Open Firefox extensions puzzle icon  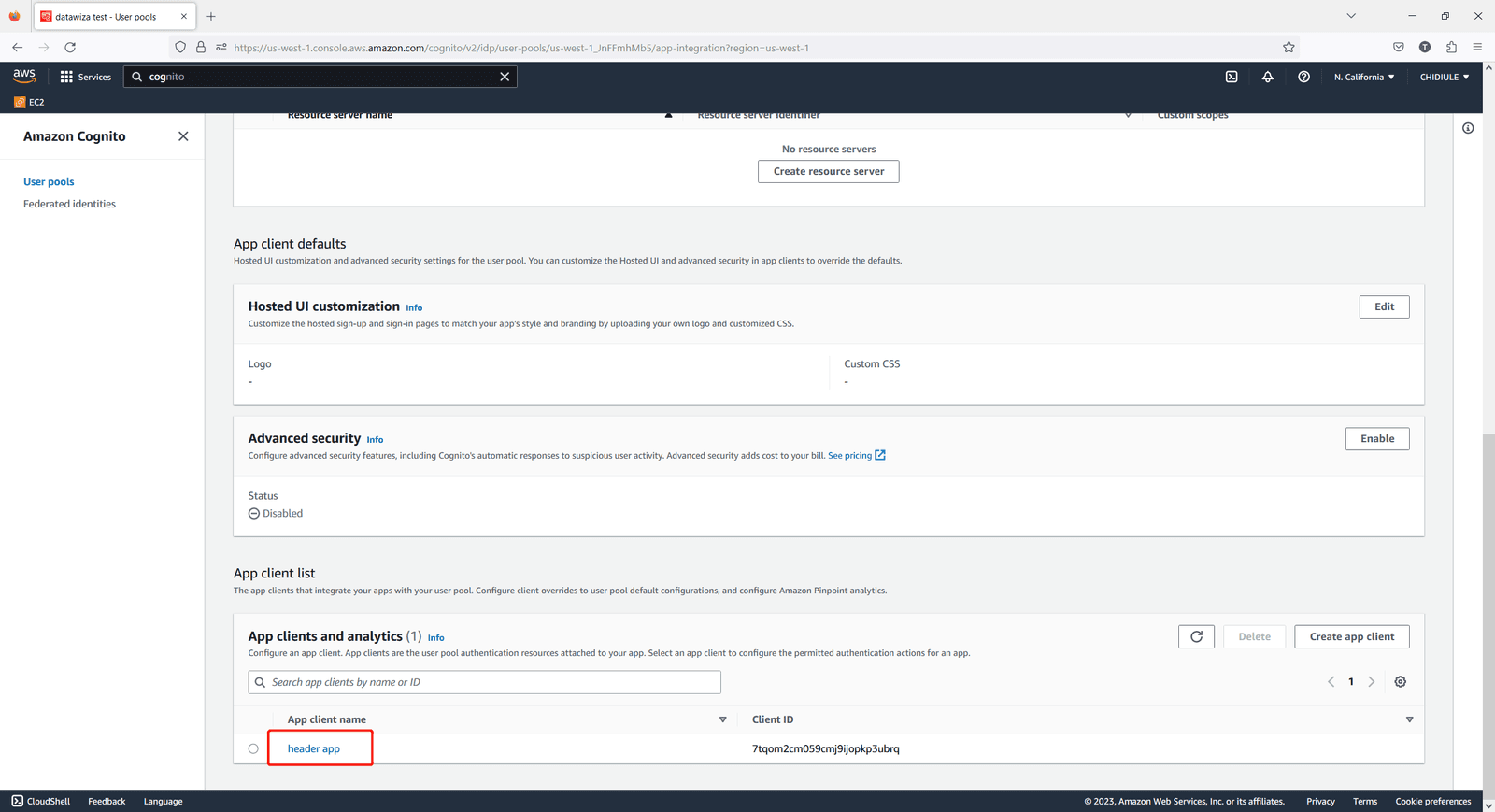click(1451, 47)
